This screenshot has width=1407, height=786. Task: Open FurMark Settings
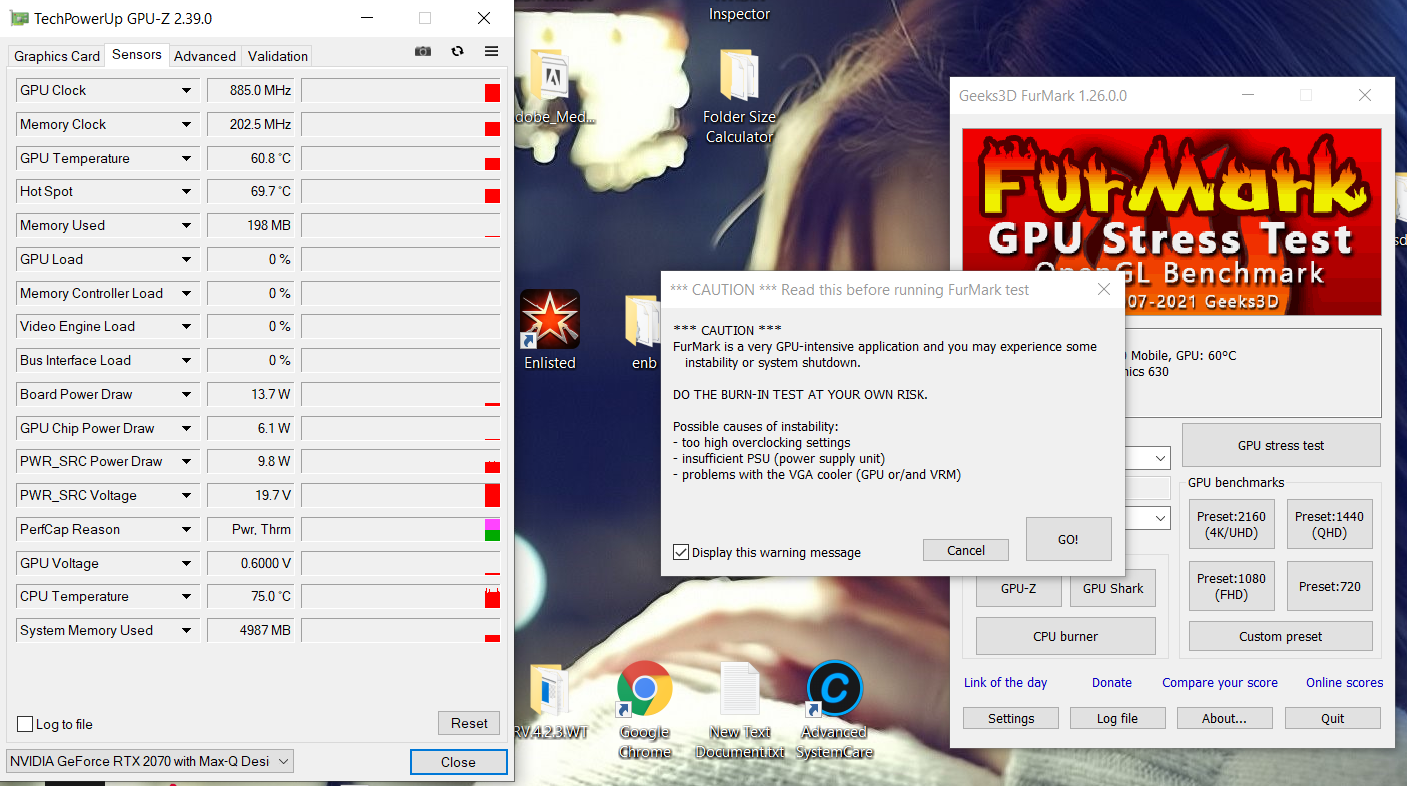1011,718
